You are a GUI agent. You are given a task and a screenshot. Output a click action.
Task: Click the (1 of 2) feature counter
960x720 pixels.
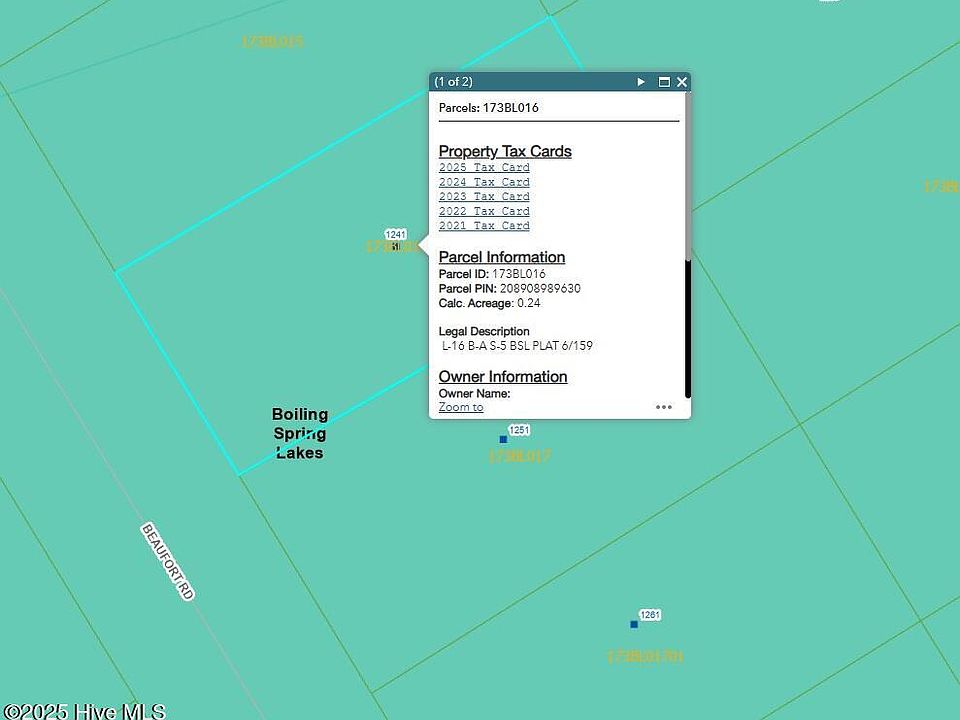tap(453, 82)
